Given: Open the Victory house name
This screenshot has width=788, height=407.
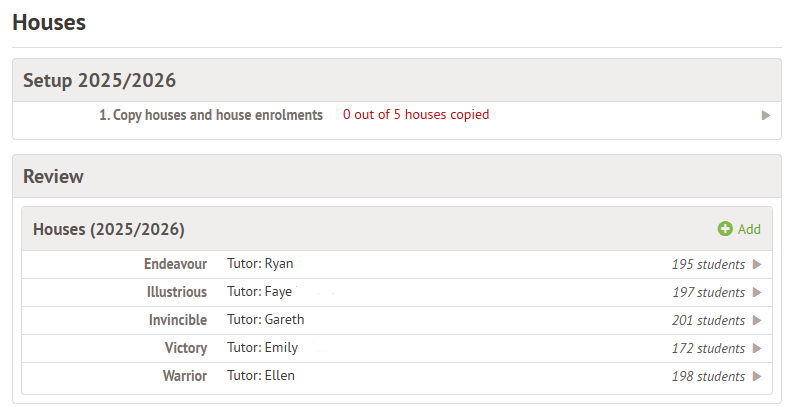Looking at the screenshot, I should point(185,348).
